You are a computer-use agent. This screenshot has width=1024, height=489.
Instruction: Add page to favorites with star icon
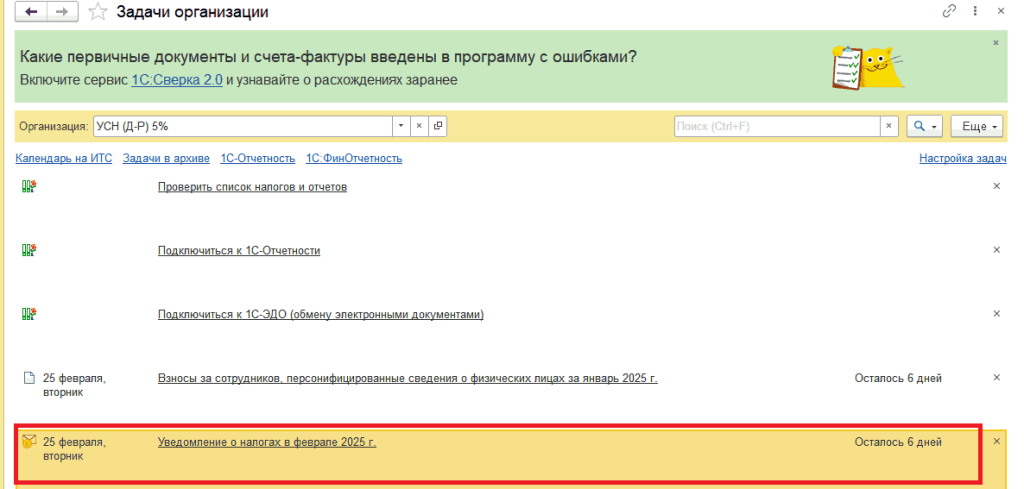tap(97, 12)
